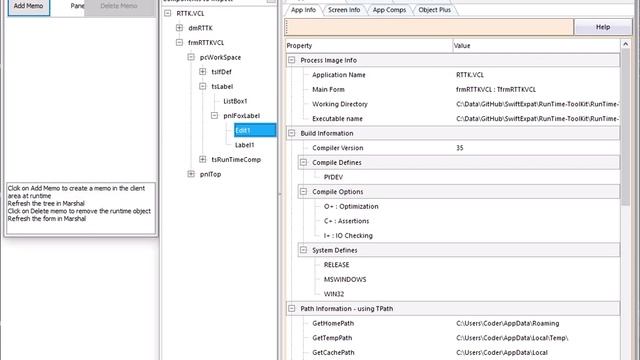
Task: Collapse the RTTK.VCL root tree node
Action: click(x=168, y=13)
